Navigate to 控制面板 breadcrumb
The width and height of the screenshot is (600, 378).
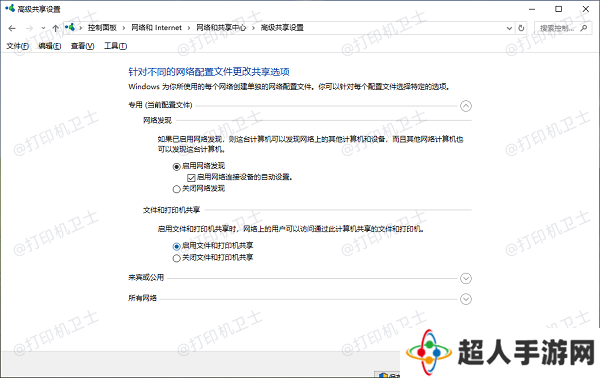(102, 28)
